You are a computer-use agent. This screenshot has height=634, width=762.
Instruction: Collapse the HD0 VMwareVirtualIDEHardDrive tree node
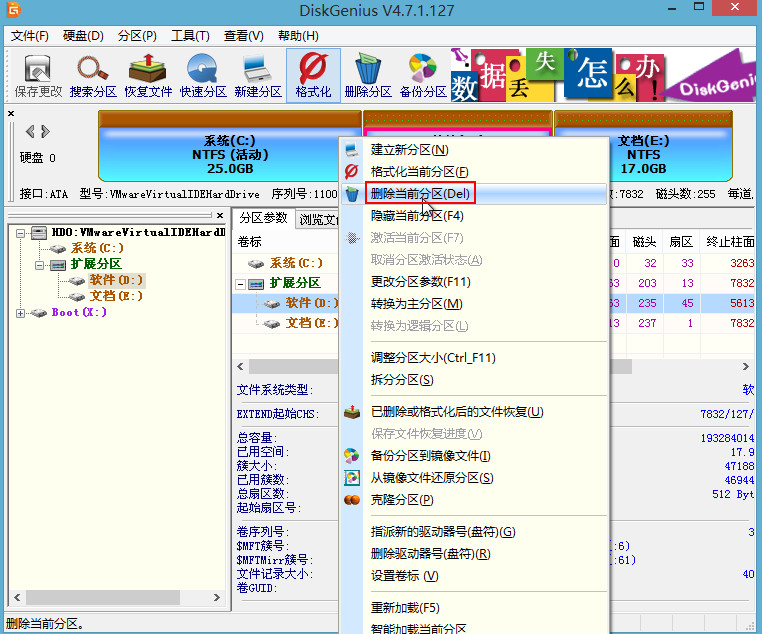[x=20, y=233]
